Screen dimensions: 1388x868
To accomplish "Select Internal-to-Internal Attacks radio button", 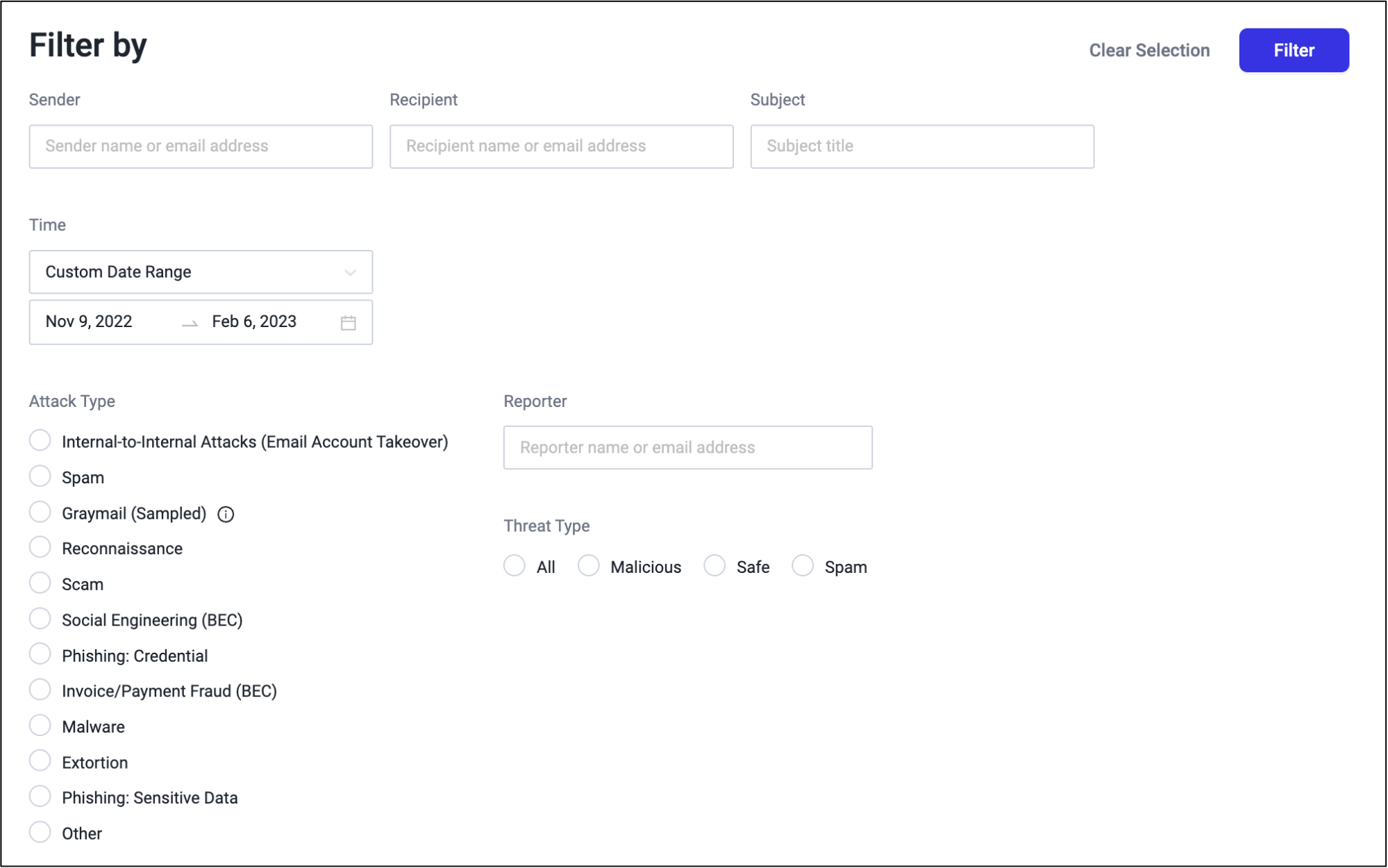I will [x=40, y=440].
